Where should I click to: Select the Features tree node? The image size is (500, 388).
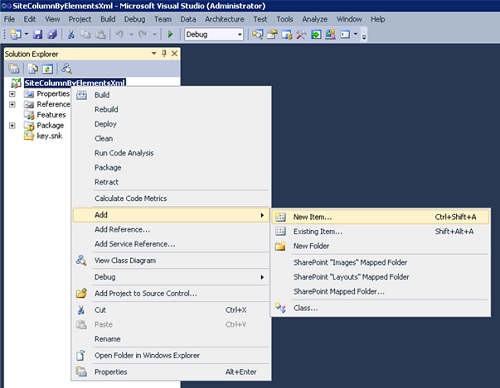[x=51, y=115]
